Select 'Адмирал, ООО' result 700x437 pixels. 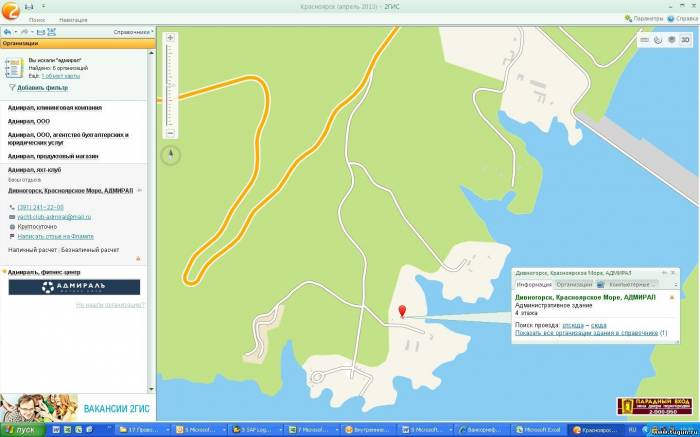pos(29,121)
